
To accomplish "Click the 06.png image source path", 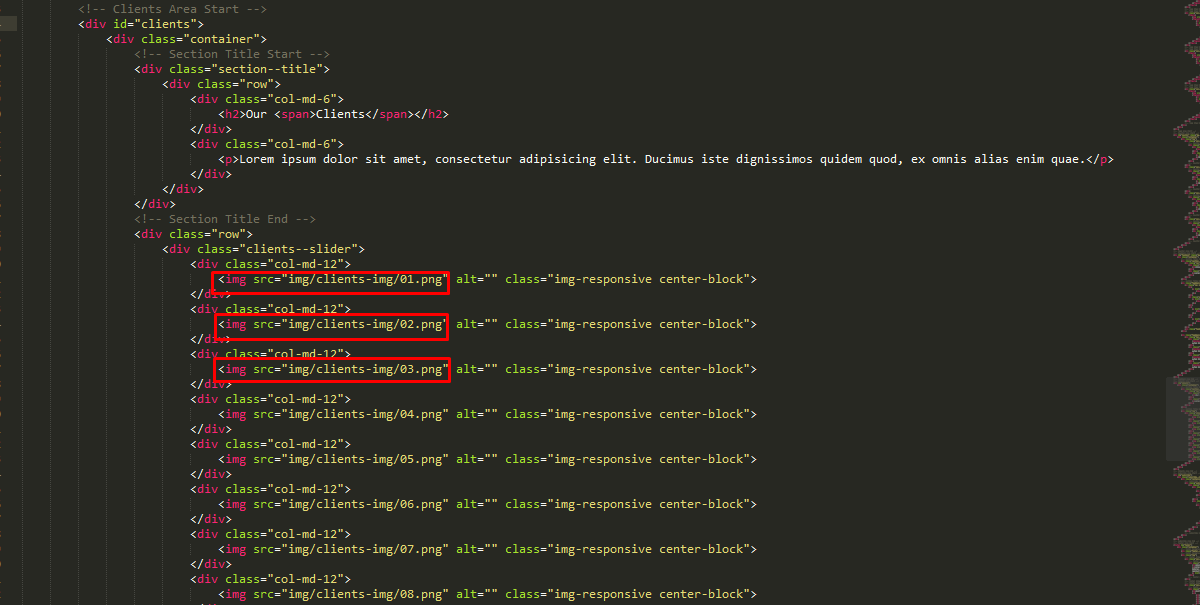I will click(365, 504).
